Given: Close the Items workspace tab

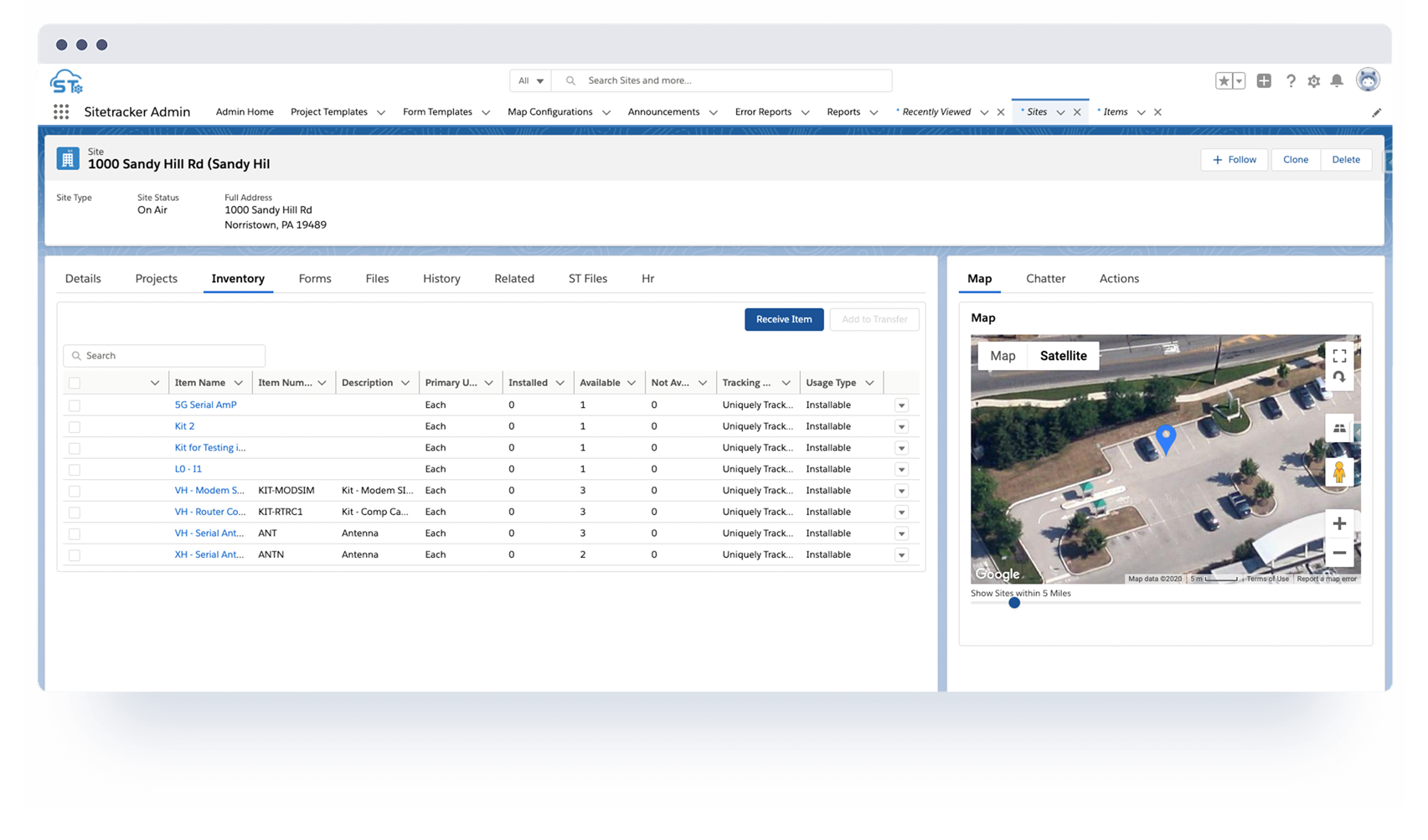Looking at the screenshot, I should pos(1157,112).
